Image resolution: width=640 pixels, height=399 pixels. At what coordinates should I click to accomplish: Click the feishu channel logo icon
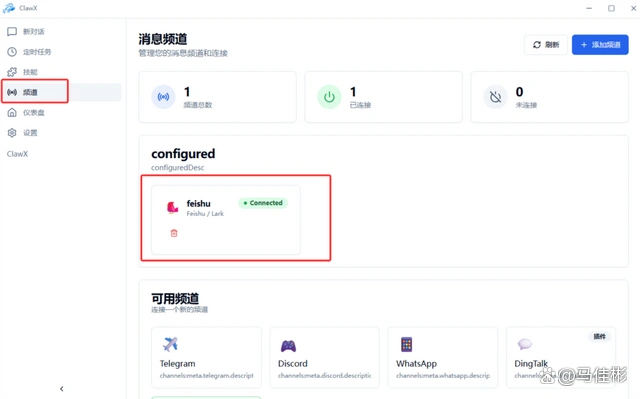tap(173, 207)
